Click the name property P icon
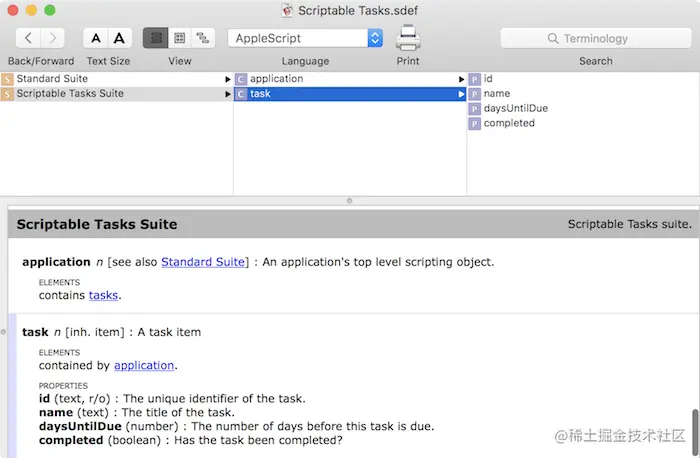This screenshot has height=458, width=700. pyautogui.click(x=474, y=94)
